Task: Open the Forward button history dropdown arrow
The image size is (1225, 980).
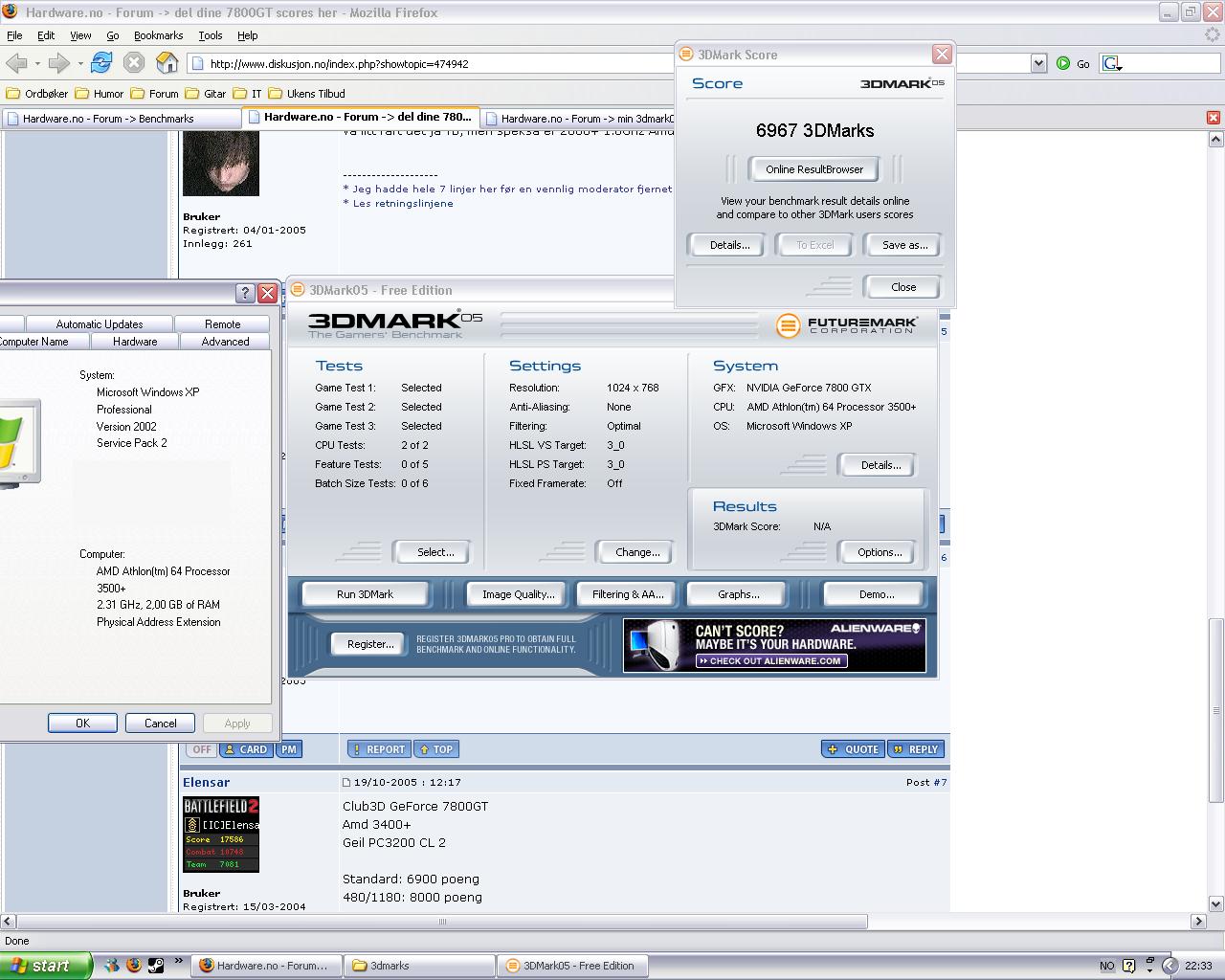Action: tap(80, 64)
